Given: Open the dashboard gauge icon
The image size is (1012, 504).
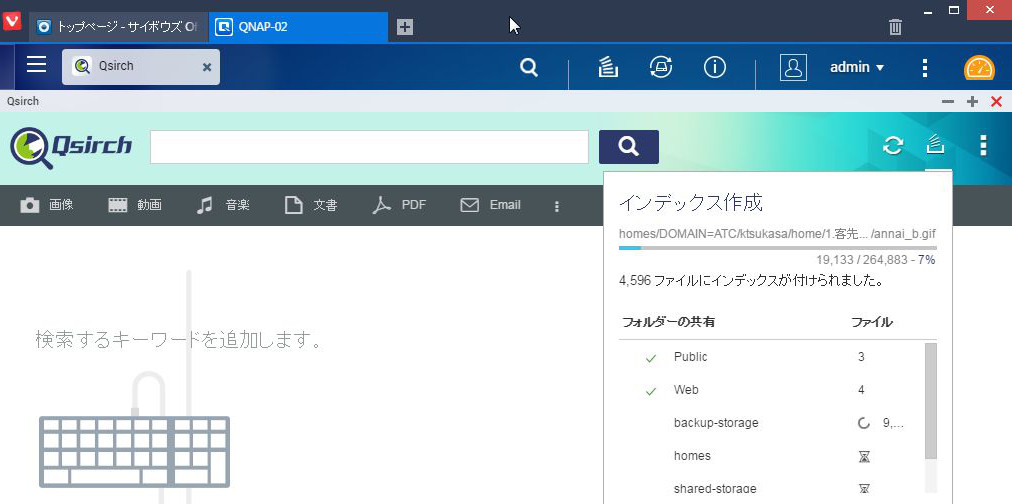Looking at the screenshot, I should tap(979, 68).
